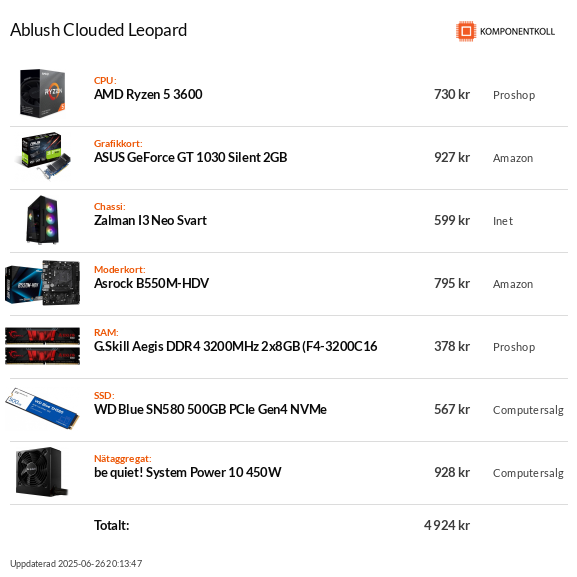Click Computersalg store next to the SSD
This screenshot has height=577, width=577.
click(x=528, y=410)
